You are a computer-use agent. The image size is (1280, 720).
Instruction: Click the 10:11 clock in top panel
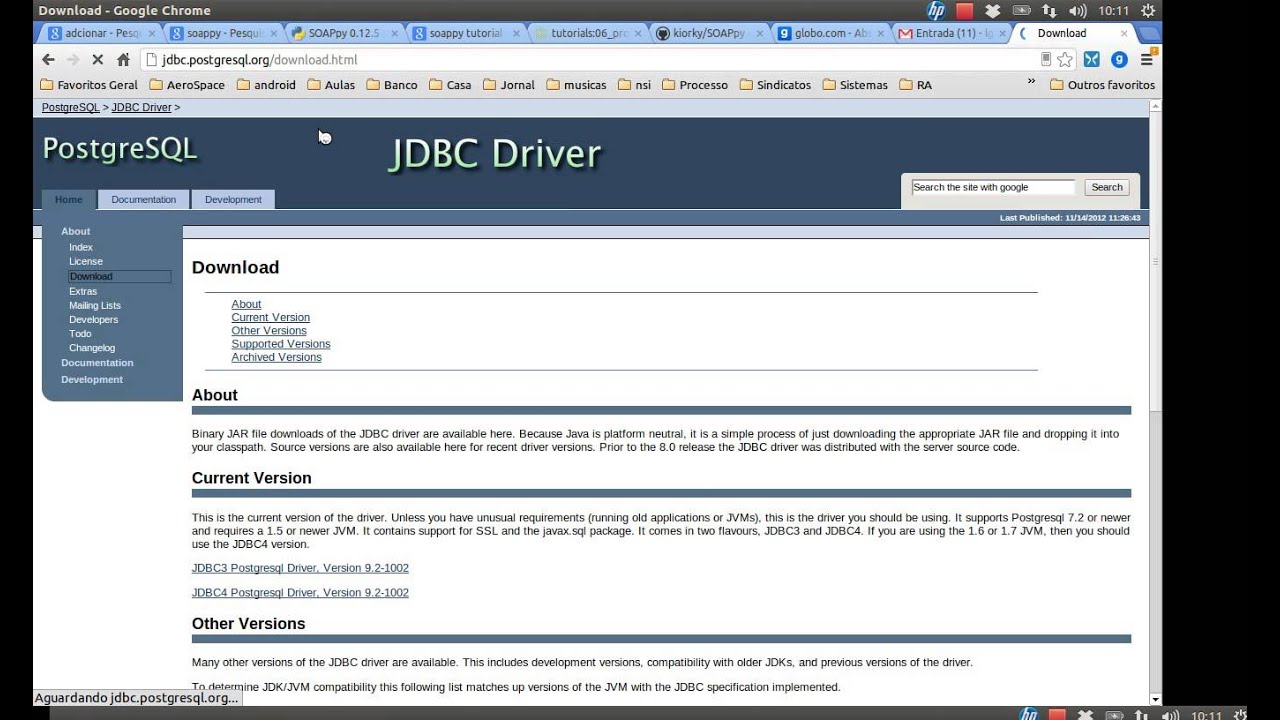1113,11
